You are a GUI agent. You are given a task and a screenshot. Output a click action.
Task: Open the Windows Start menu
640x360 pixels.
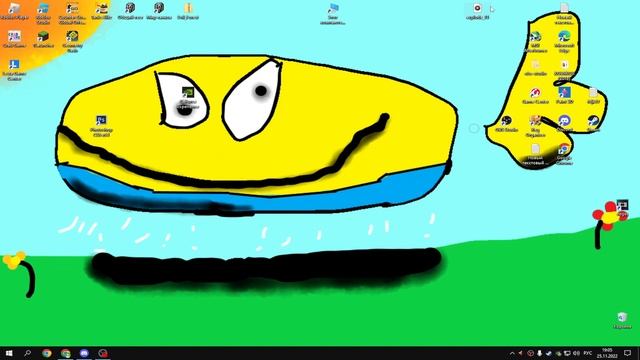[x=9, y=353]
